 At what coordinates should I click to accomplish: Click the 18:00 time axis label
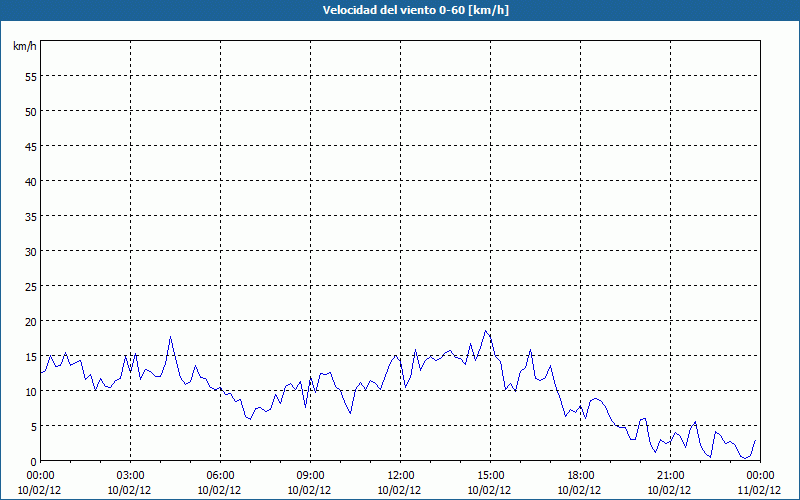click(581, 476)
